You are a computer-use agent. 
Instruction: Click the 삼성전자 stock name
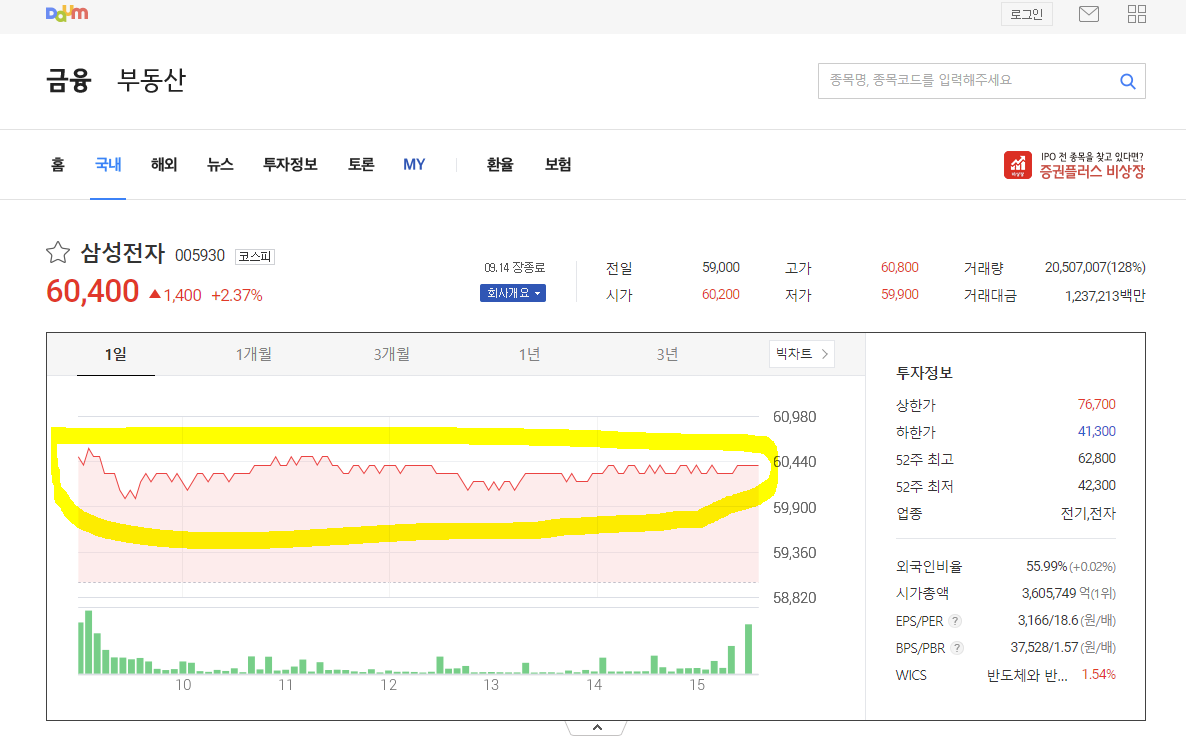[x=123, y=253]
